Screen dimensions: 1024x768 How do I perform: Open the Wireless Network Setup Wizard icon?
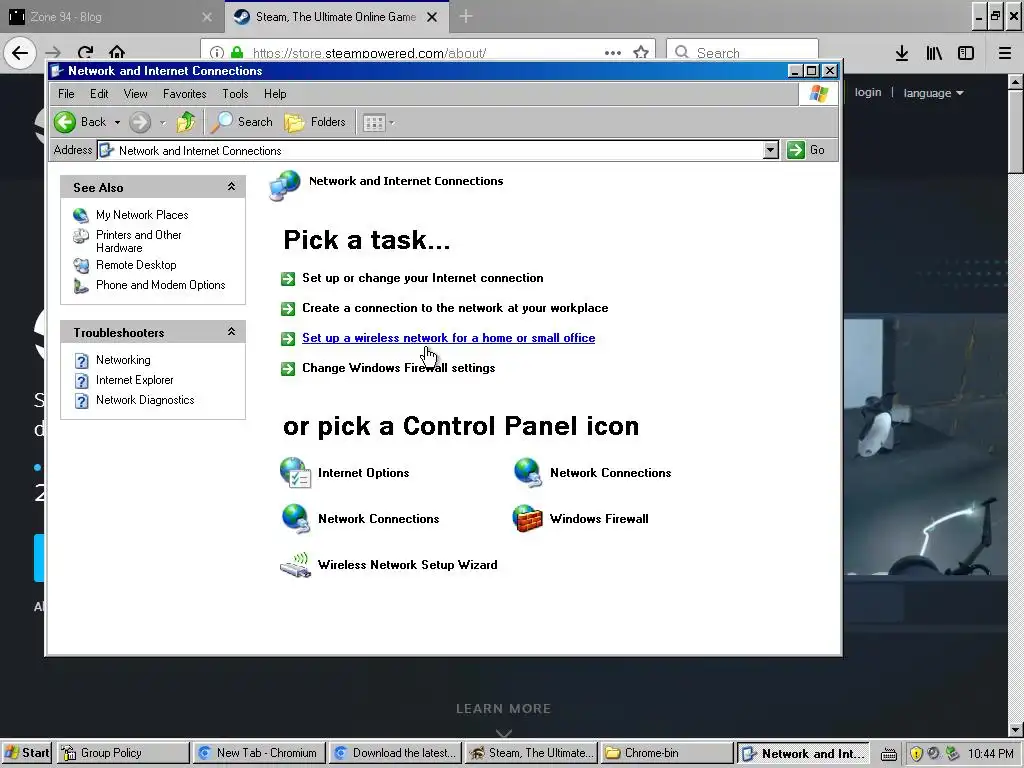(x=295, y=565)
